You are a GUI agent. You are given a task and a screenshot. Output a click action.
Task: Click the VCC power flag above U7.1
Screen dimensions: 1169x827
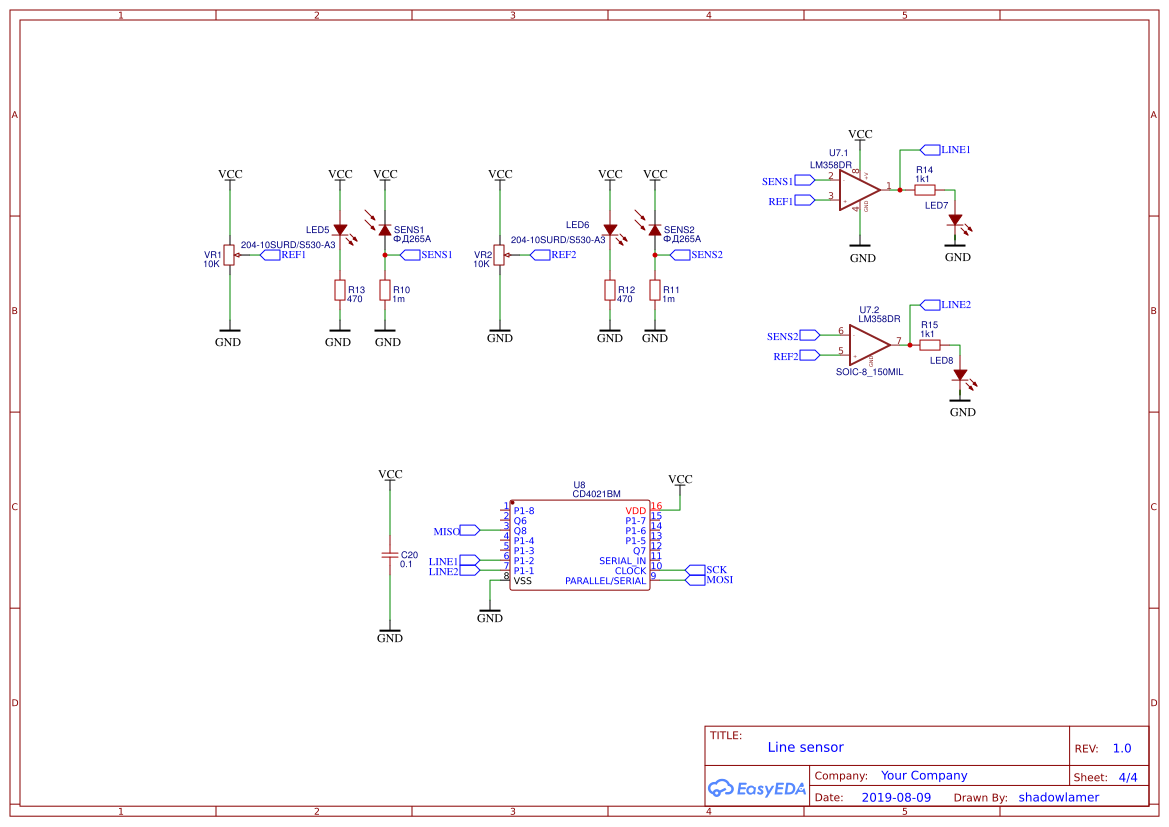(860, 135)
